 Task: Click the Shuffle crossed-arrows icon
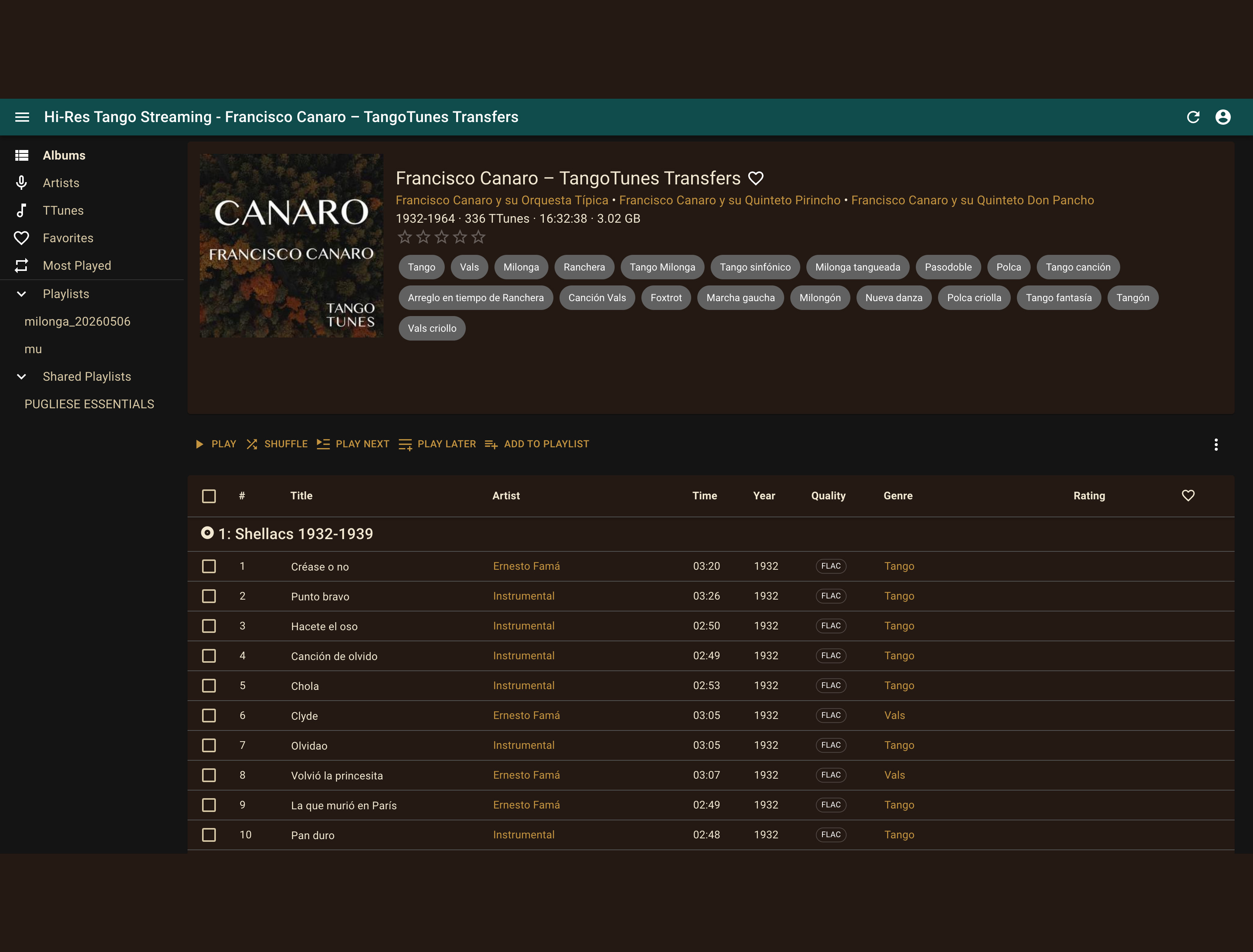pos(252,444)
